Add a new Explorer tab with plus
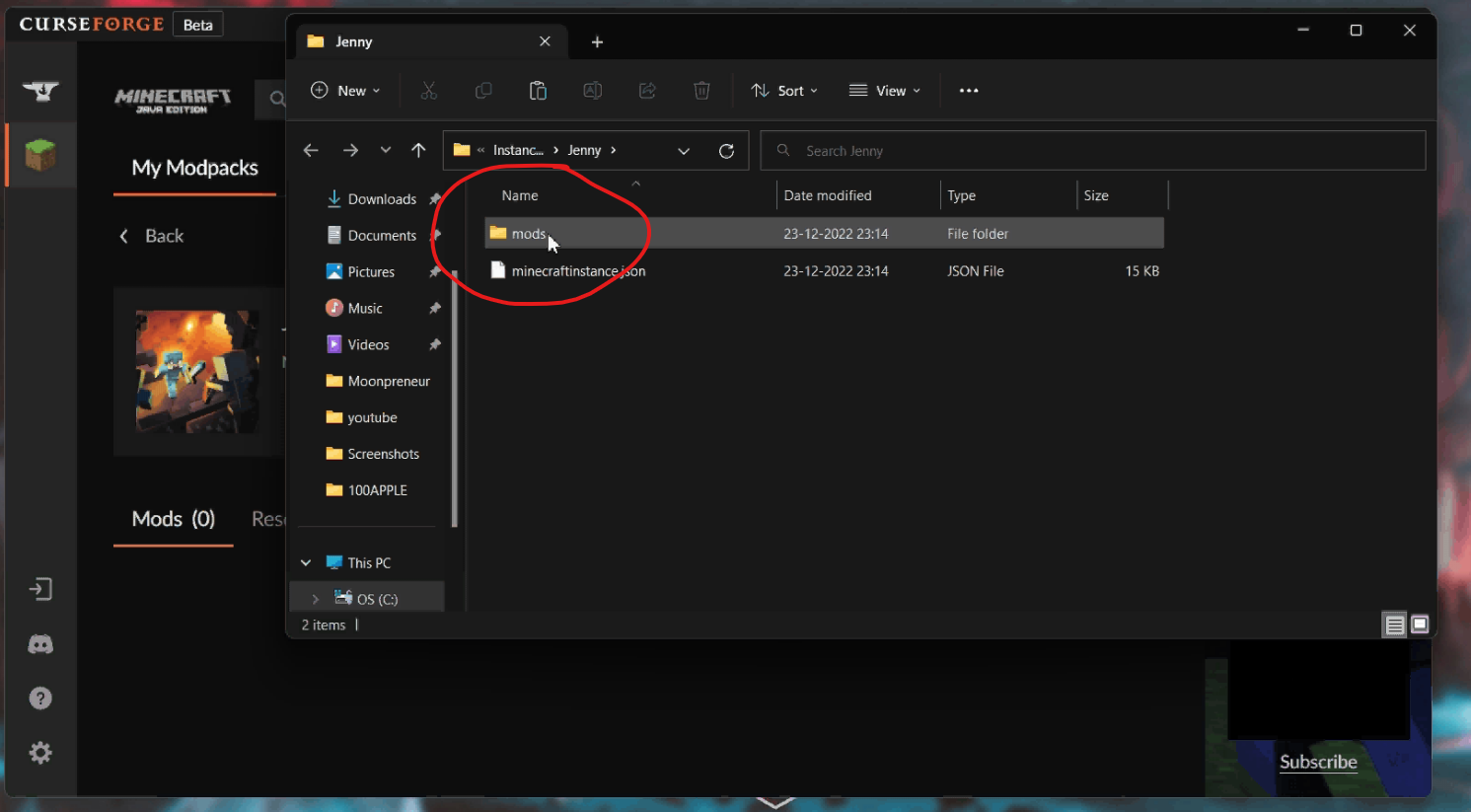 [597, 41]
